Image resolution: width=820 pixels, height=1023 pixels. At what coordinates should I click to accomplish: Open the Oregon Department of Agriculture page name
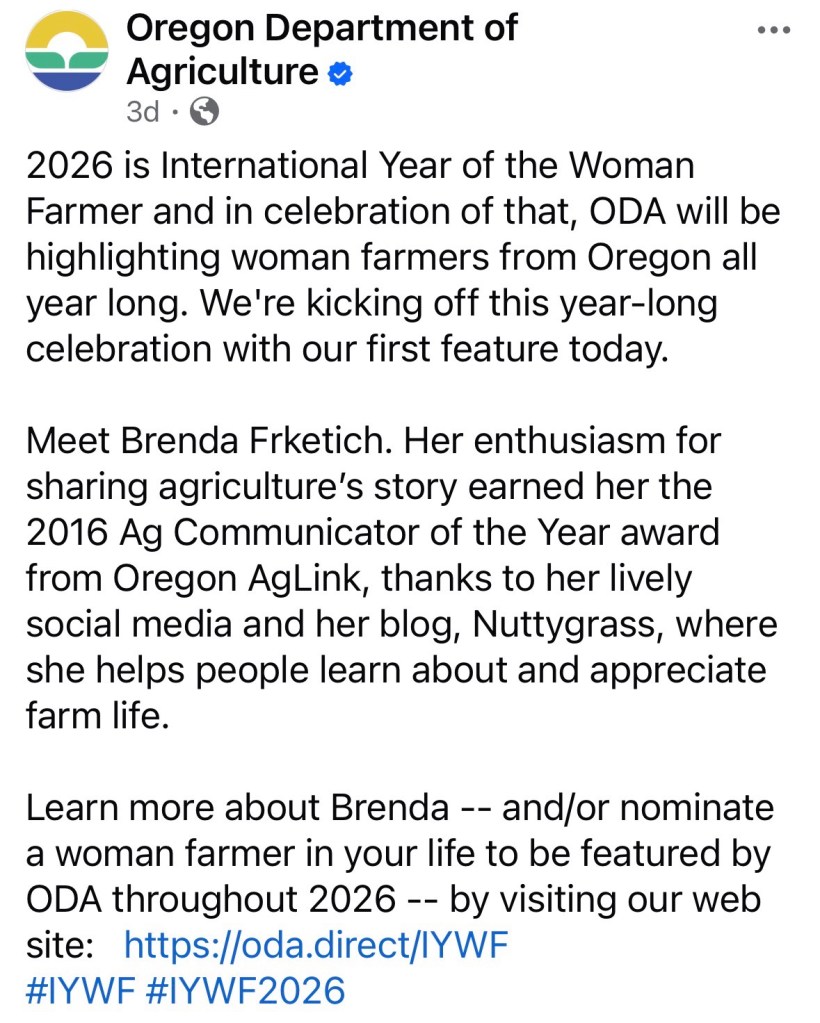coord(320,28)
